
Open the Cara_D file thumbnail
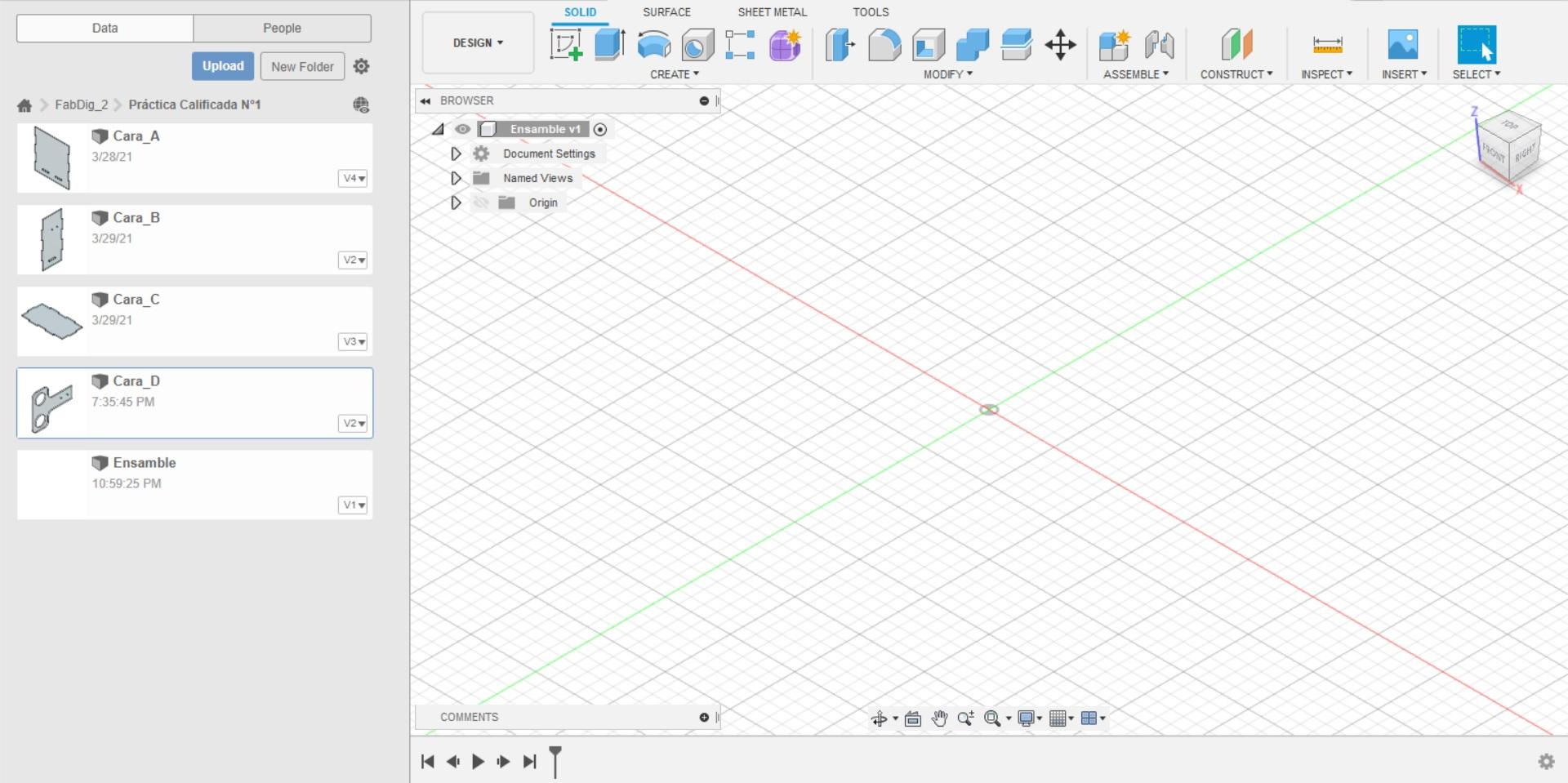click(x=51, y=403)
